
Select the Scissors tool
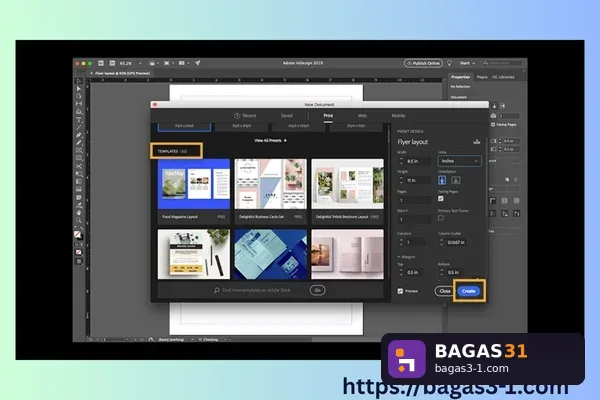(79, 167)
